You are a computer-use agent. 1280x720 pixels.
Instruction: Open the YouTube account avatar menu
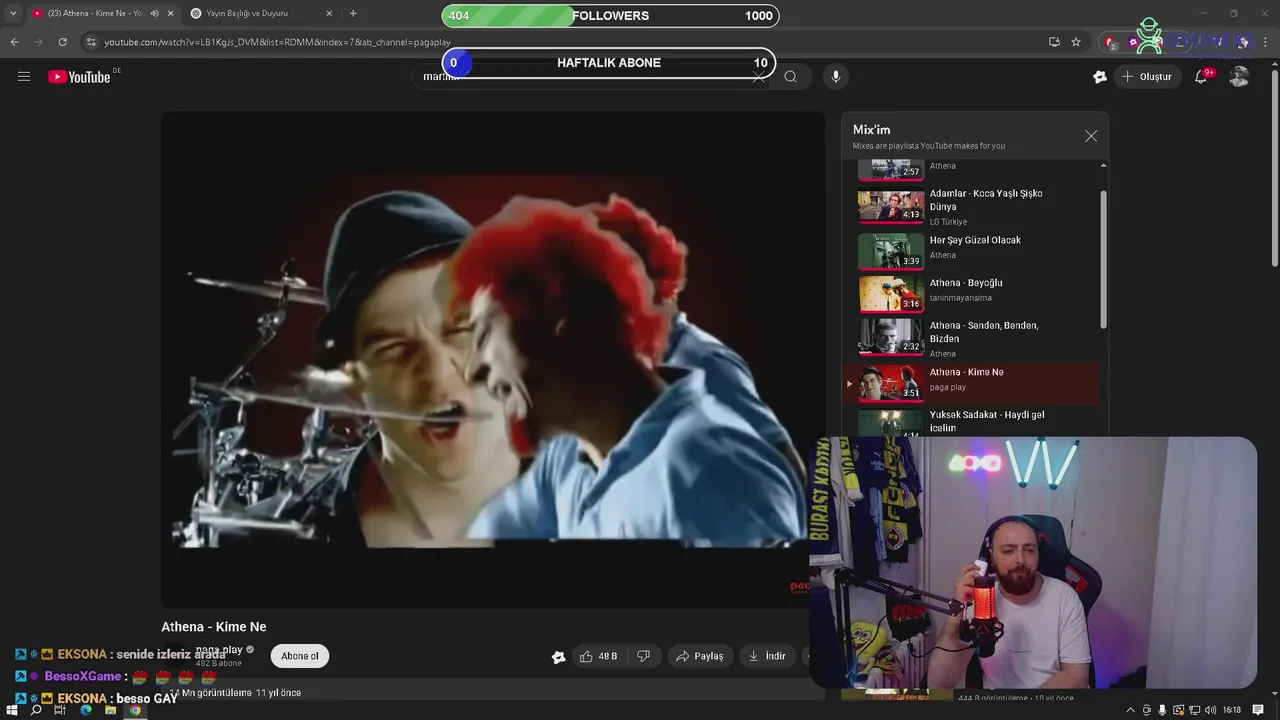pos(1239,77)
